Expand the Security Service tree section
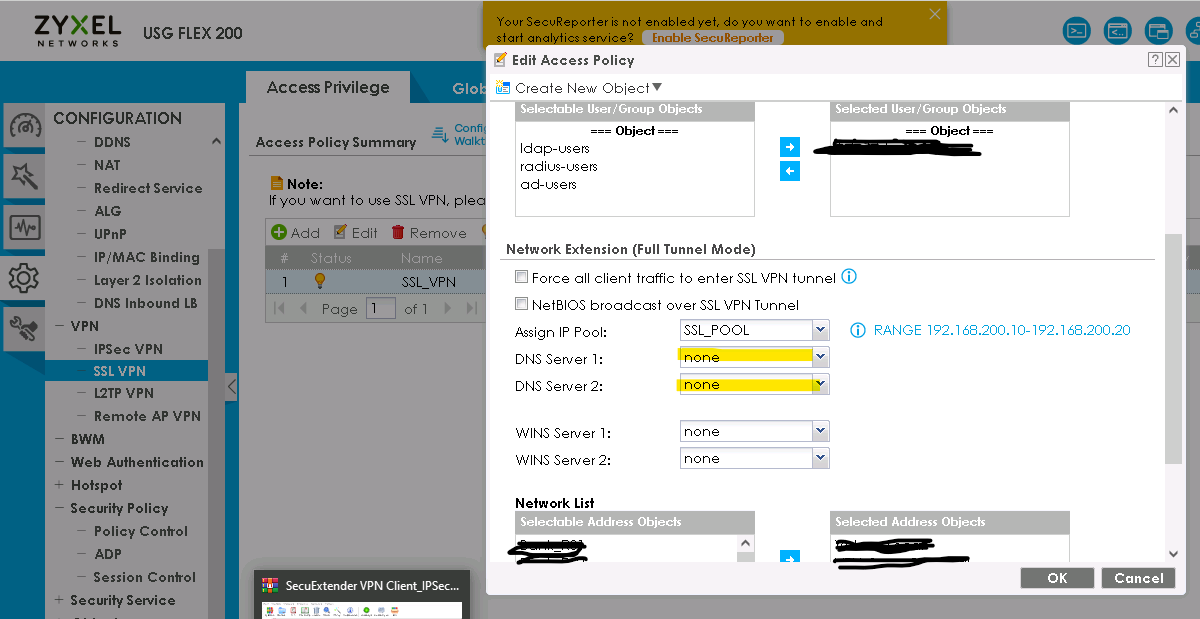Screen dimensions: 1200x619 click(x=60, y=600)
